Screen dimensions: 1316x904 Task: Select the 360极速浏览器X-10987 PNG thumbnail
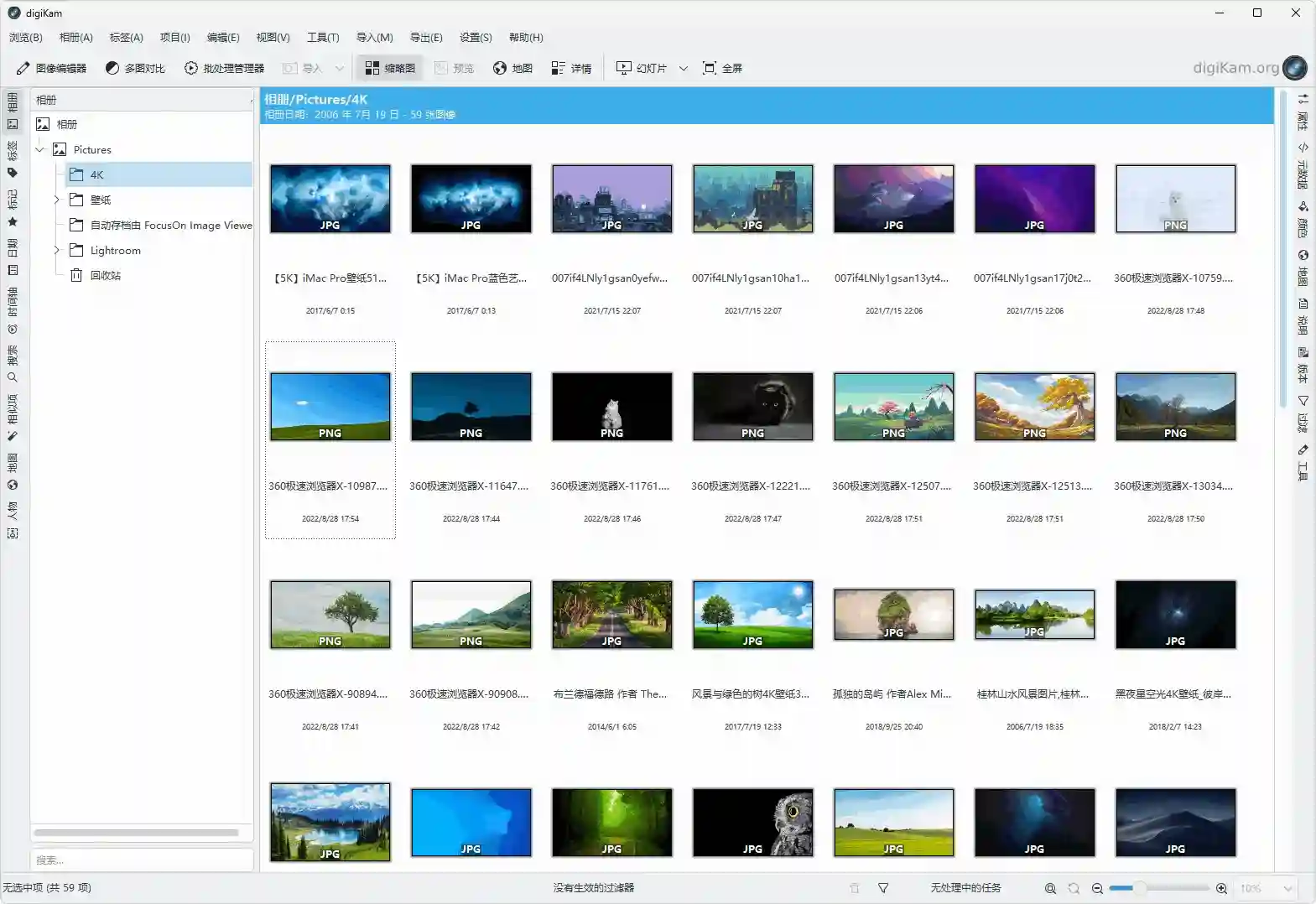tap(330, 407)
